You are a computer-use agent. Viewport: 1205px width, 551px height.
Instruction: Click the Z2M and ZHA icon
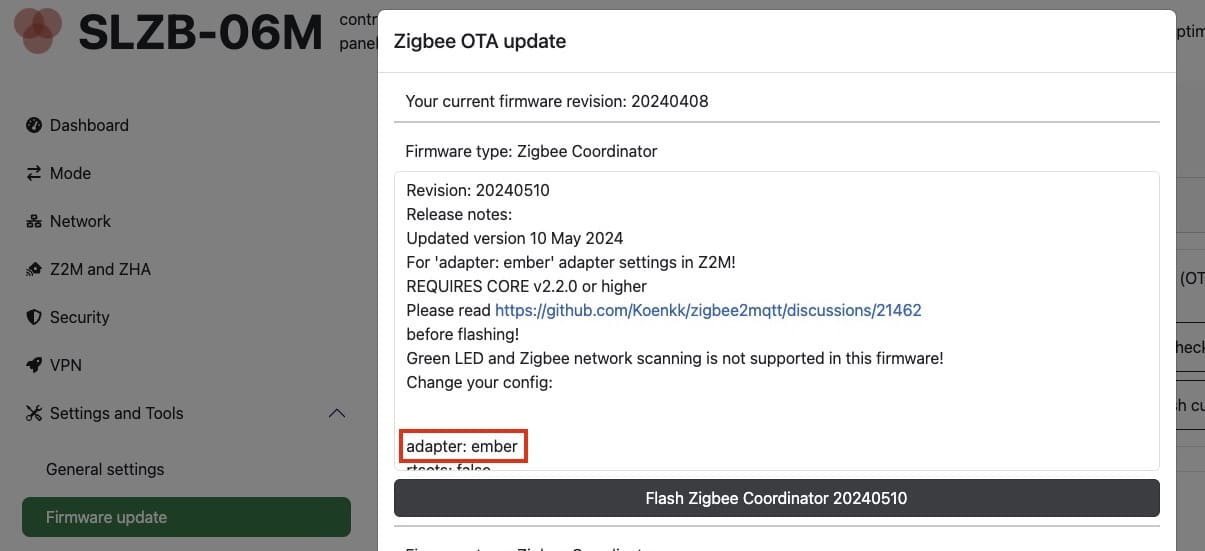pyautogui.click(x=33, y=269)
